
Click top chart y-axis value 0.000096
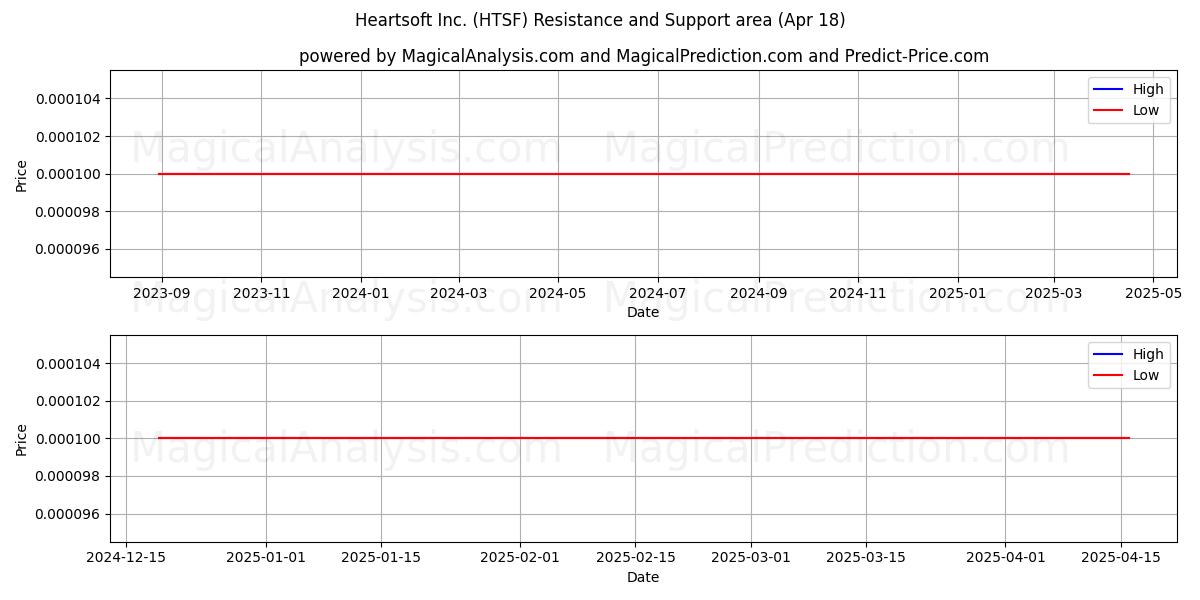click(x=68, y=249)
